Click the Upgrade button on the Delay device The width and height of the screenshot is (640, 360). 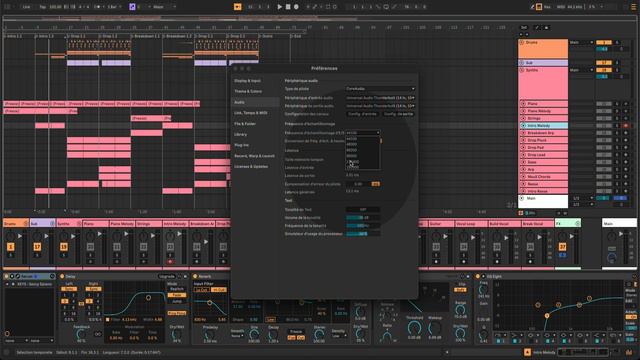pos(167,276)
